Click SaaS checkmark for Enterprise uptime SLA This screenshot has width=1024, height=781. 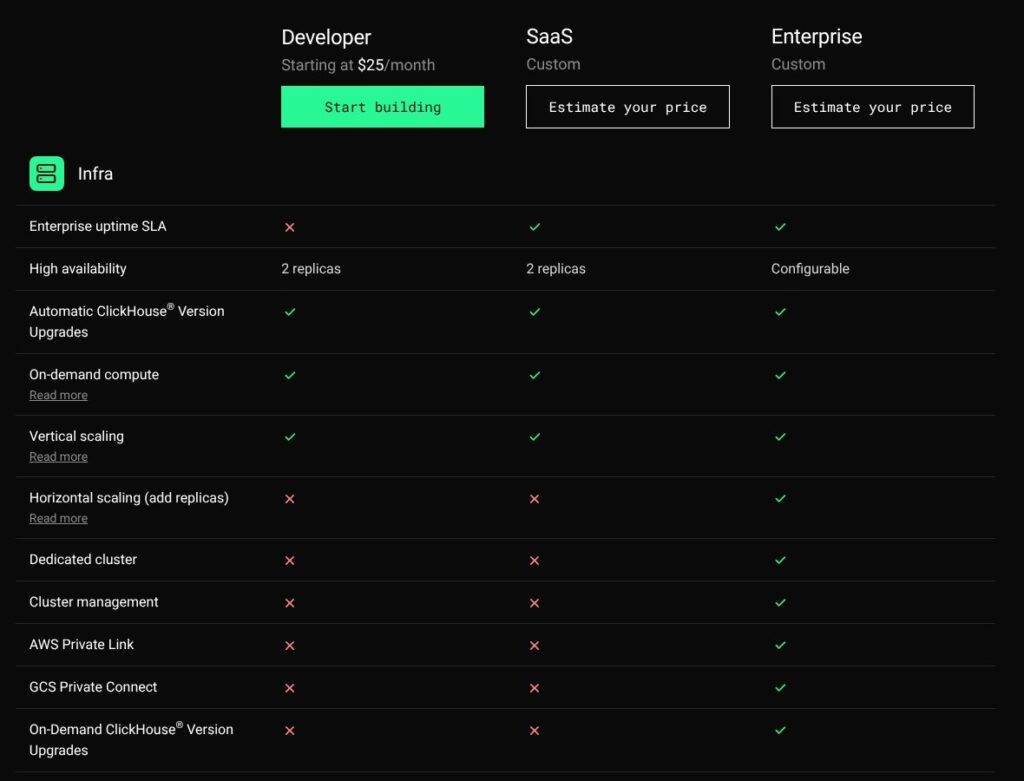535,227
